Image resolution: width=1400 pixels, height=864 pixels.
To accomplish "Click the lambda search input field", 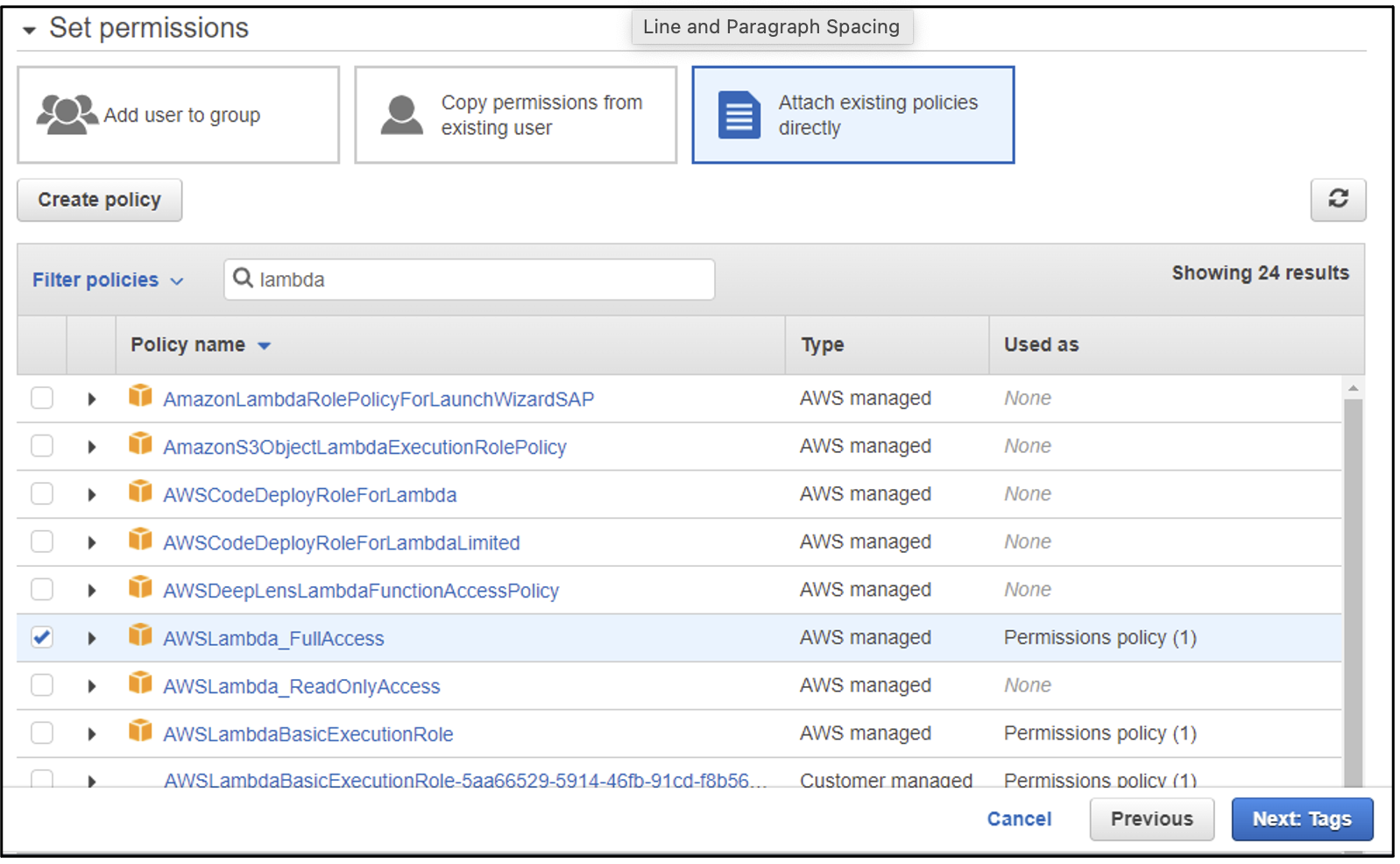I will [469, 280].
